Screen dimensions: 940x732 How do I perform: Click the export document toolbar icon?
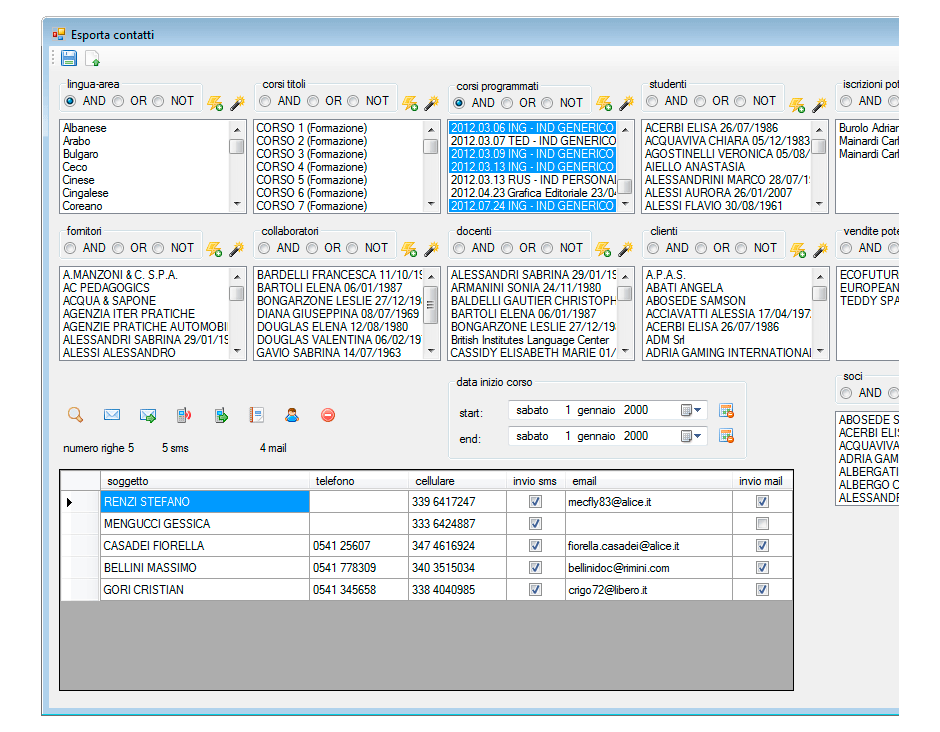coord(92,58)
